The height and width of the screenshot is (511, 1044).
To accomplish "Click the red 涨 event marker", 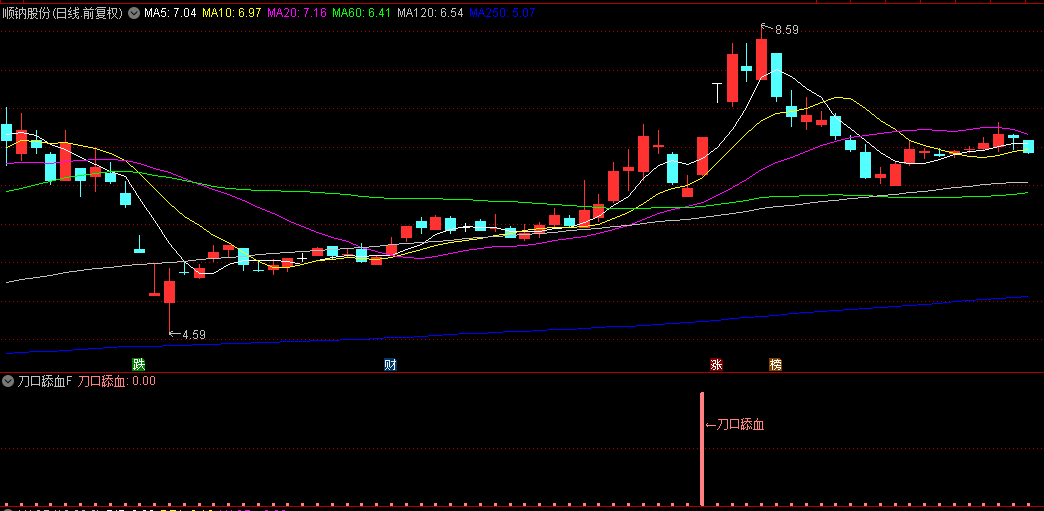I will 716,364.
